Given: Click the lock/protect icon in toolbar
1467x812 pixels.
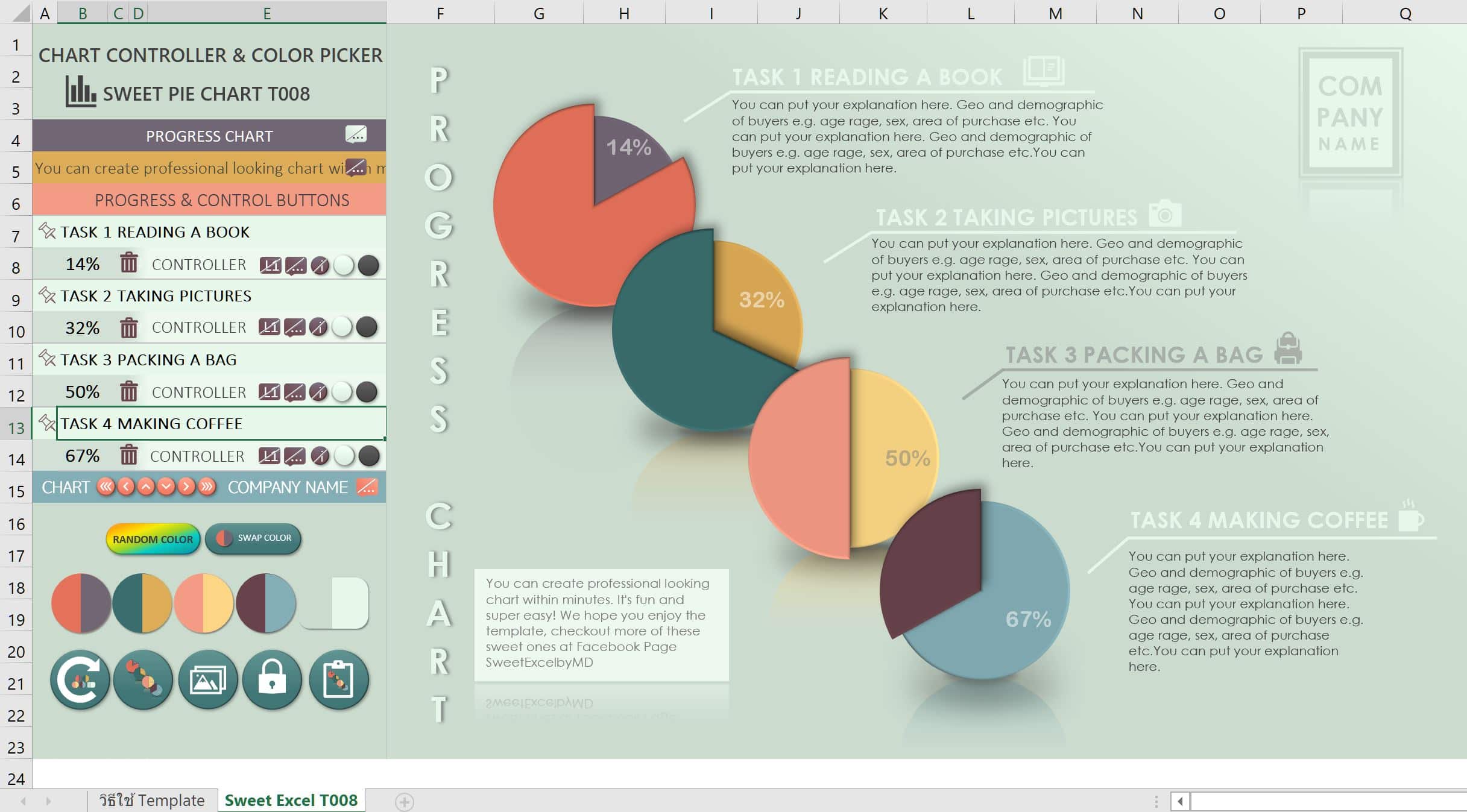Looking at the screenshot, I should 272,680.
